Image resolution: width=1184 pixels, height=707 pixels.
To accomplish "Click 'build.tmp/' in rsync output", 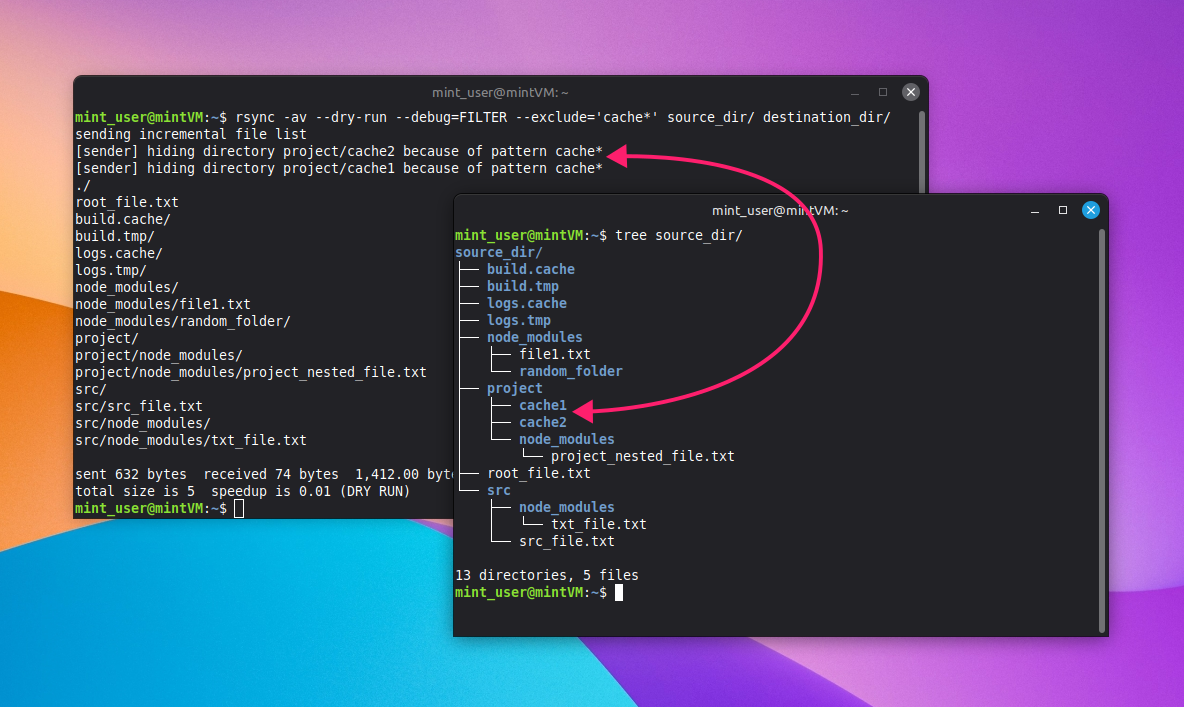I will (x=115, y=236).
